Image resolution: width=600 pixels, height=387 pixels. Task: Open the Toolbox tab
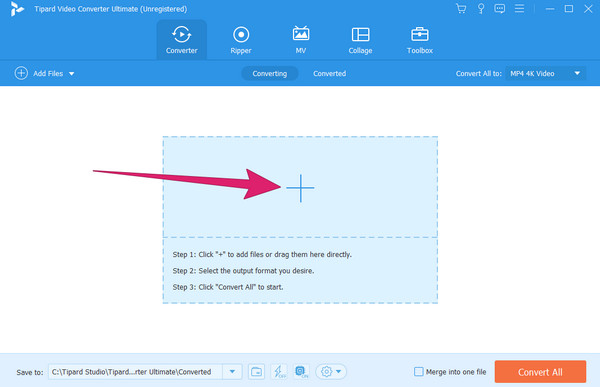tap(419, 40)
